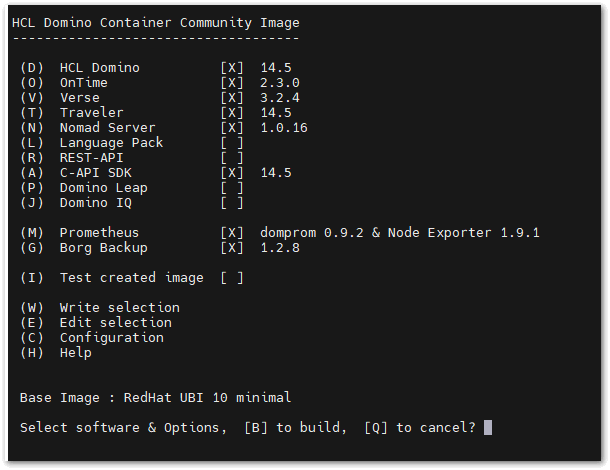The width and height of the screenshot is (610, 470).
Task: Enable the Domino Leap checkbox
Action: (x=232, y=188)
